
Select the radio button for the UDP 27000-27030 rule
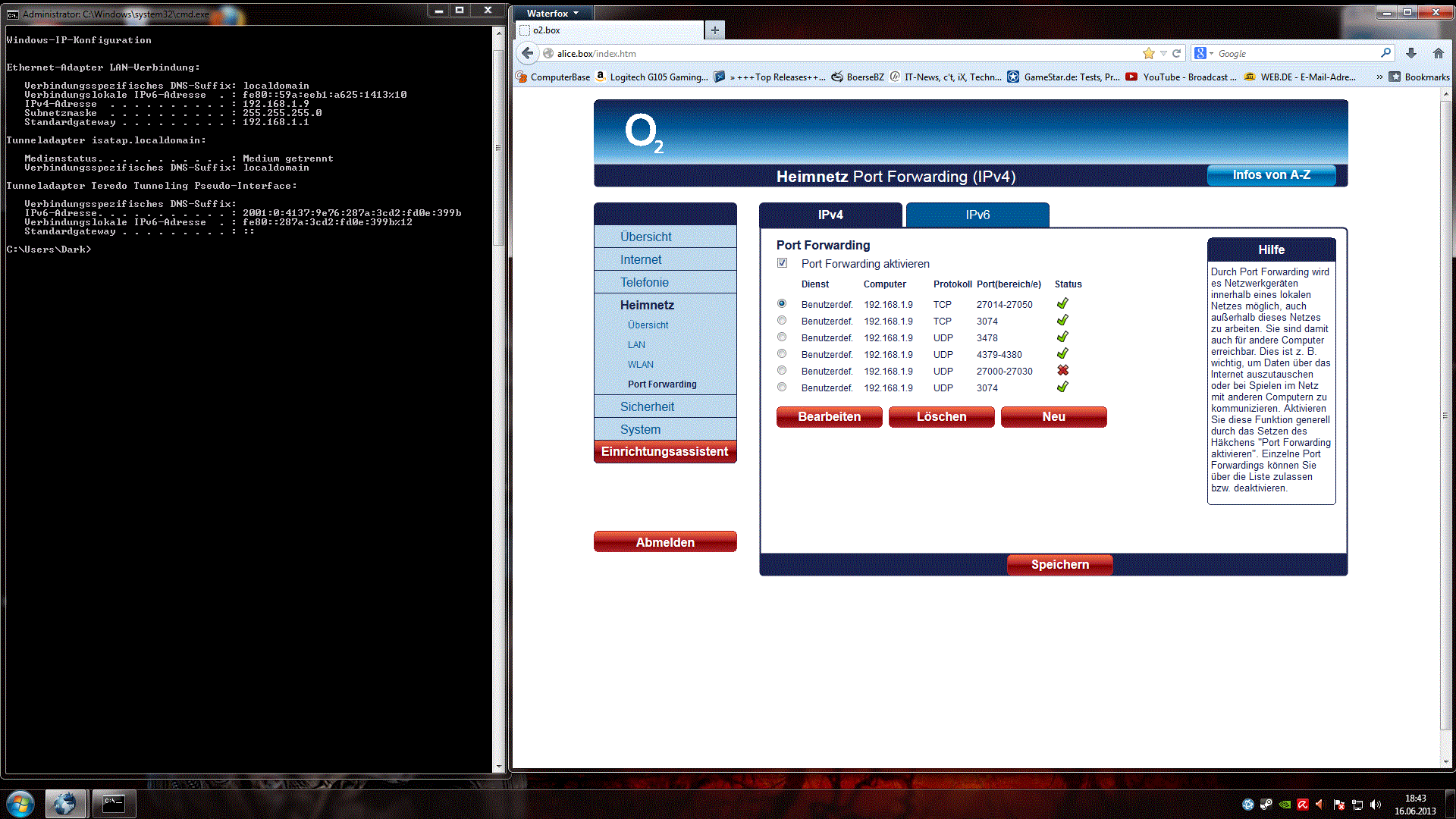[x=782, y=371]
